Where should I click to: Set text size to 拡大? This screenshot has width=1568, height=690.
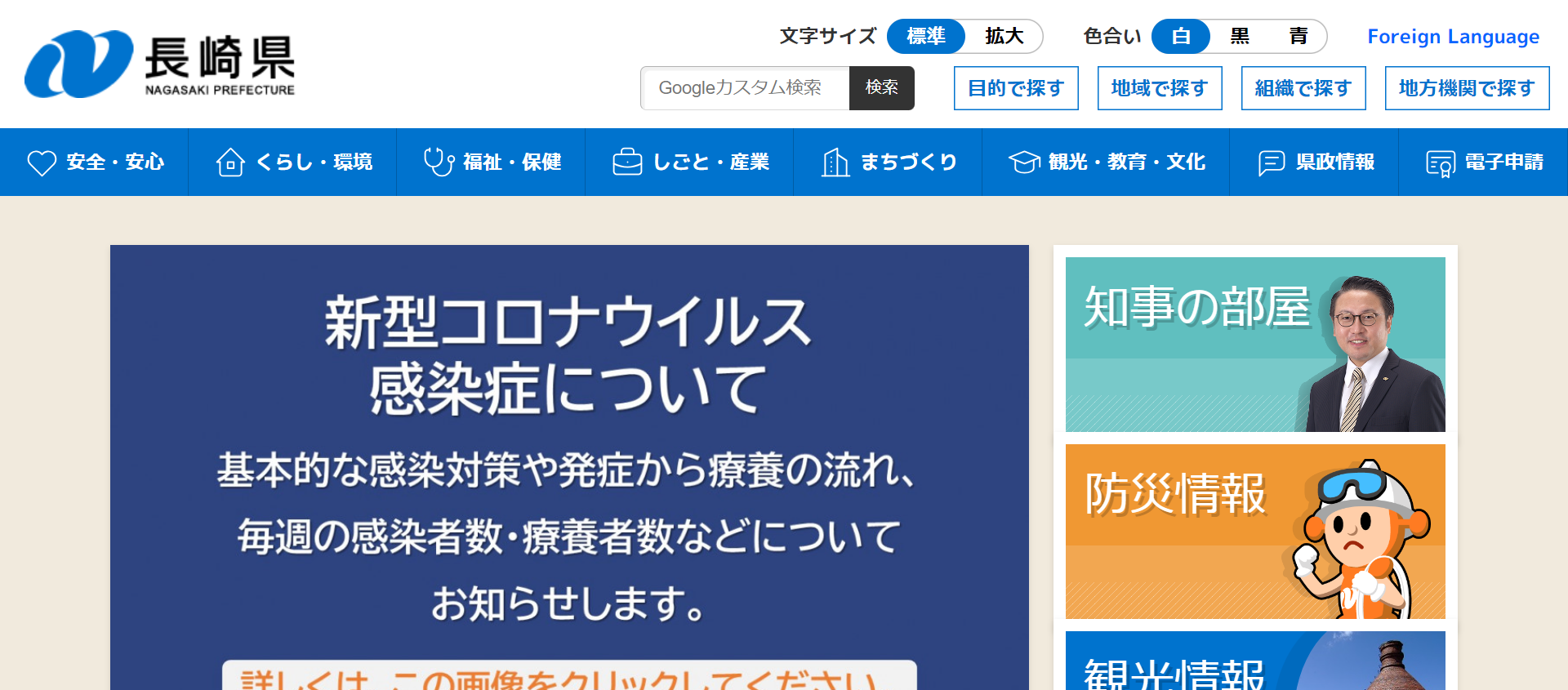[1004, 37]
